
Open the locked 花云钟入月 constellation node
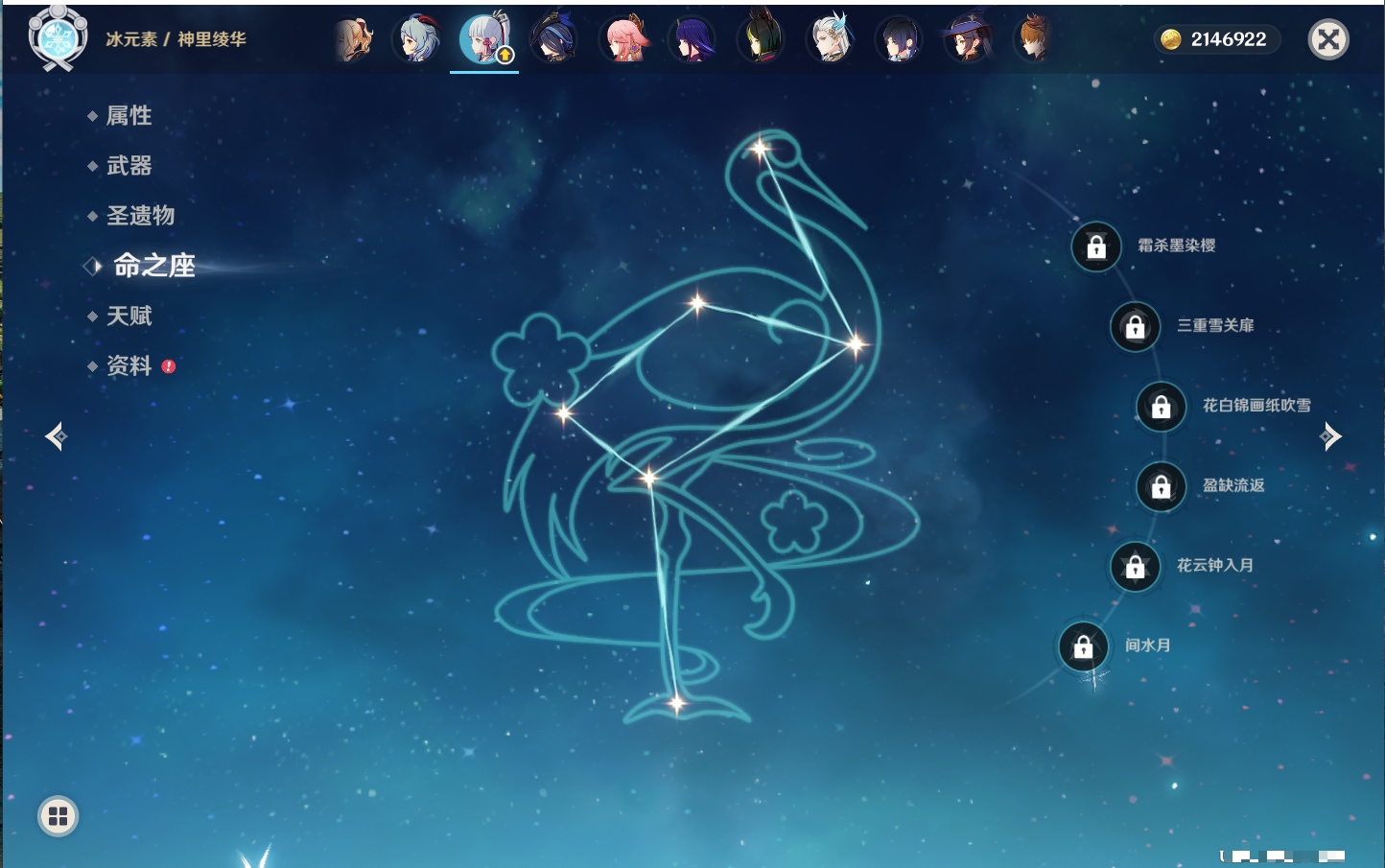(1136, 566)
